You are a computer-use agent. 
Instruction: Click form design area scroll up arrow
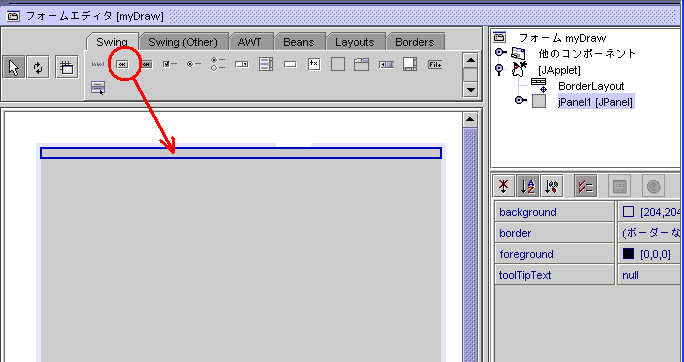point(470,120)
